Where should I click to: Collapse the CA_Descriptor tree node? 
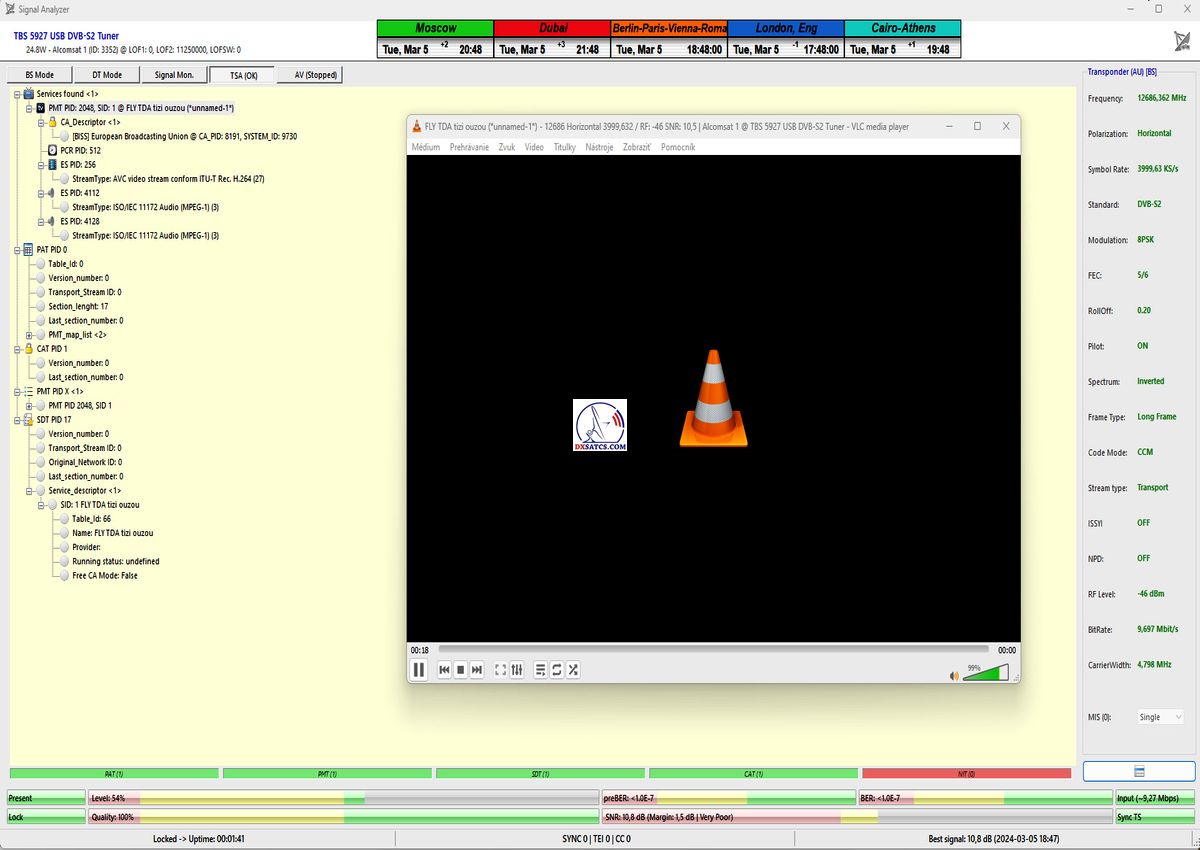(42, 122)
